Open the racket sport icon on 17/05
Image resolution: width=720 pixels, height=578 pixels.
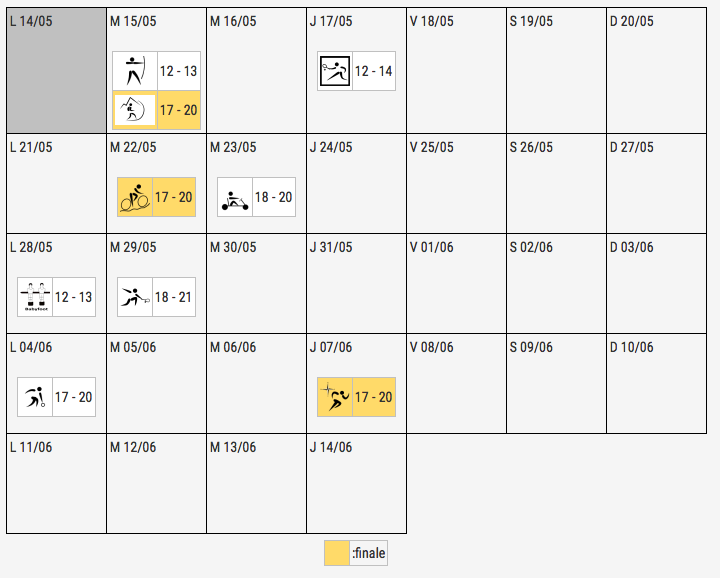tap(335, 71)
